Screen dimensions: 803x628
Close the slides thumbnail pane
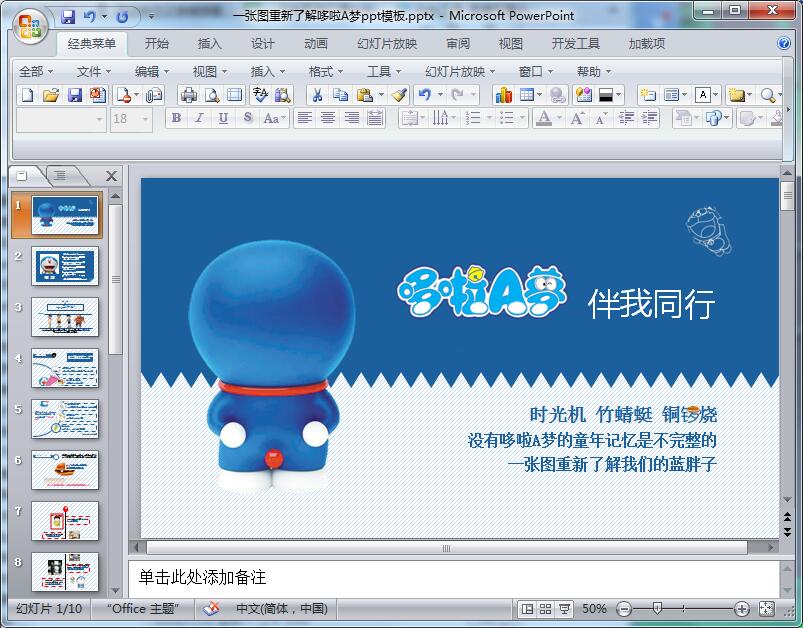click(x=111, y=176)
